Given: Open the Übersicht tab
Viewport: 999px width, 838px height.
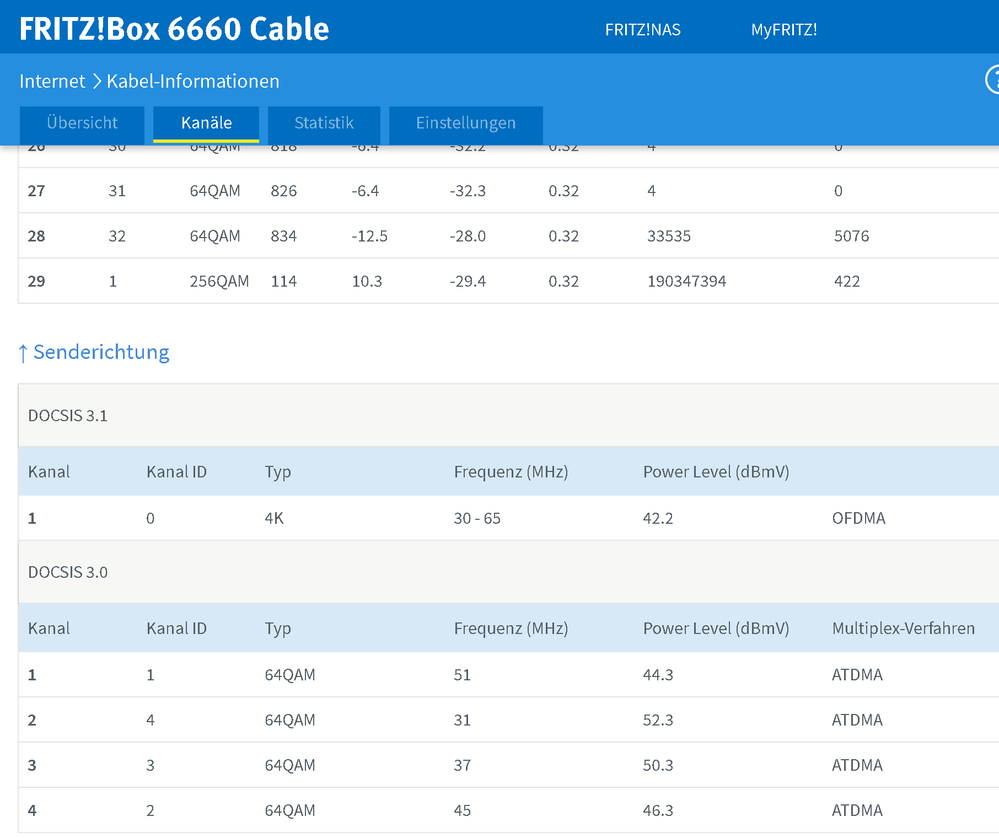Looking at the screenshot, I should (x=82, y=124).
